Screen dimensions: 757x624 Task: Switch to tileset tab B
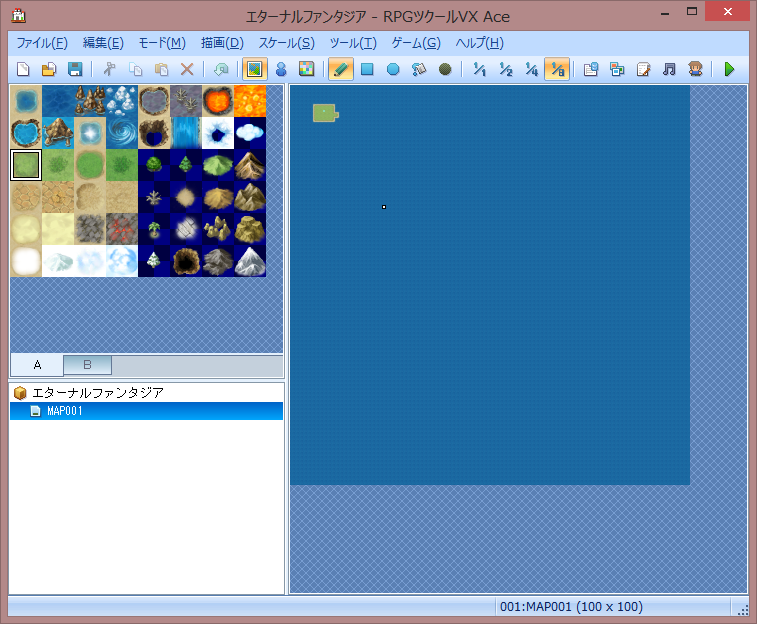coord(87,365)
